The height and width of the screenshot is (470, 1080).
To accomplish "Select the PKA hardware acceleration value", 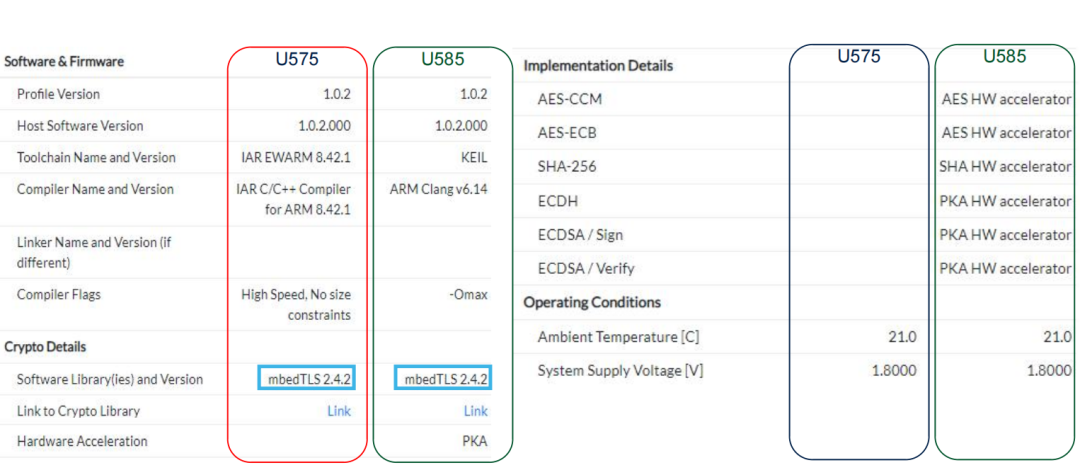I will [475, 441].
